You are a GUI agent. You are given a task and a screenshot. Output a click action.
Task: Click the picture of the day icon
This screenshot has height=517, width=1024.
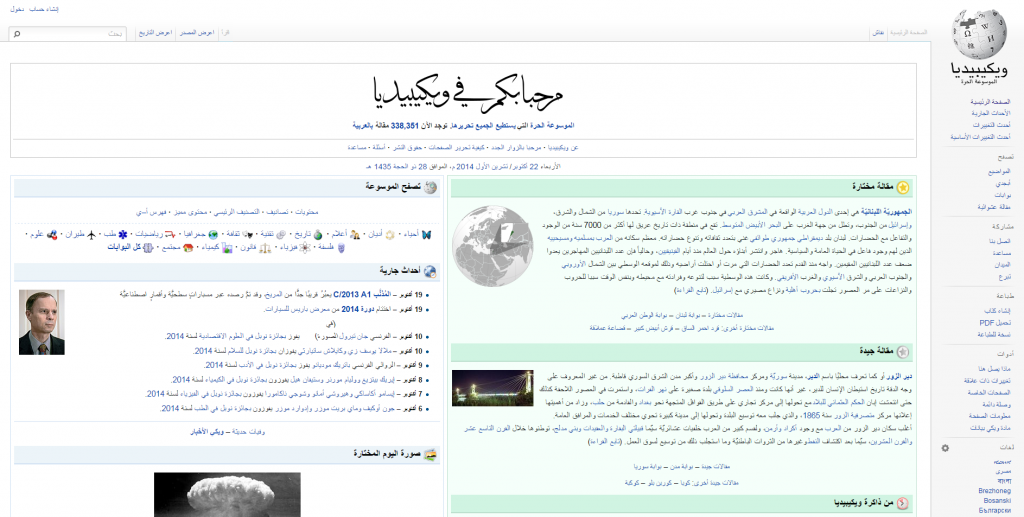pos(430,454)
